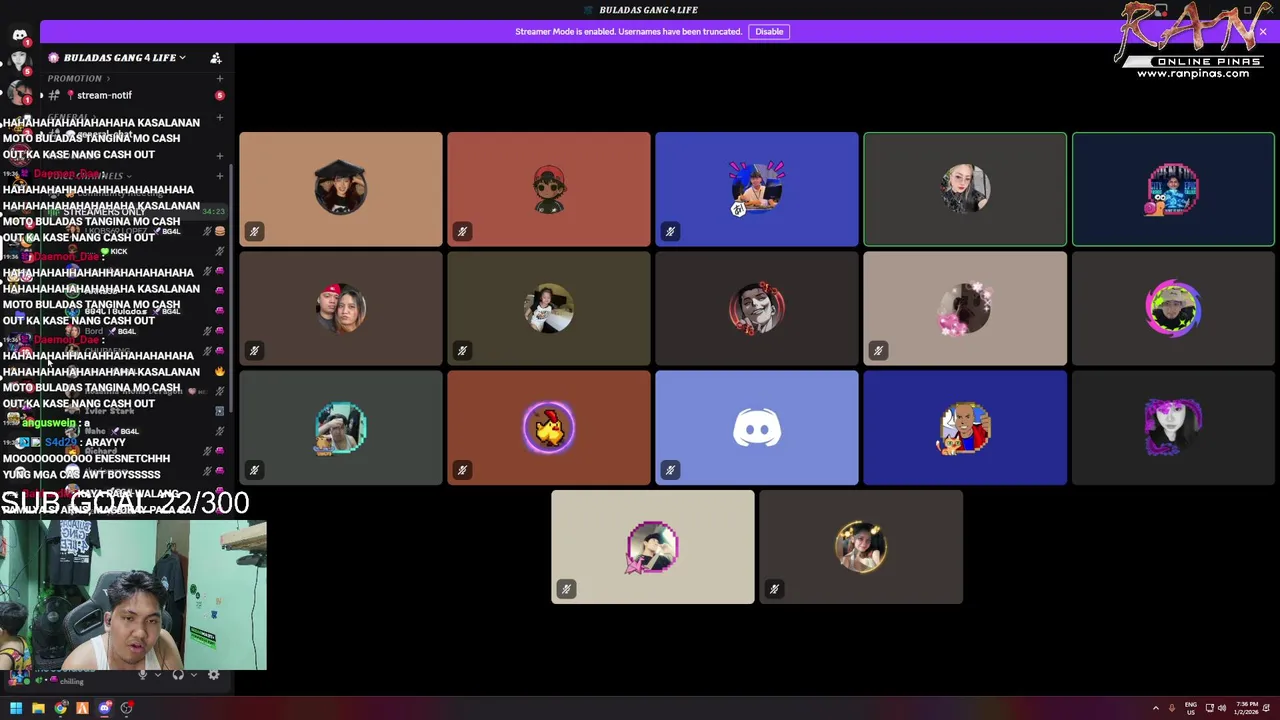Open the BULADAS GANG 4 LIFE server menu
The height and width of the screenshot is (720, 1280).
point(119,58)
